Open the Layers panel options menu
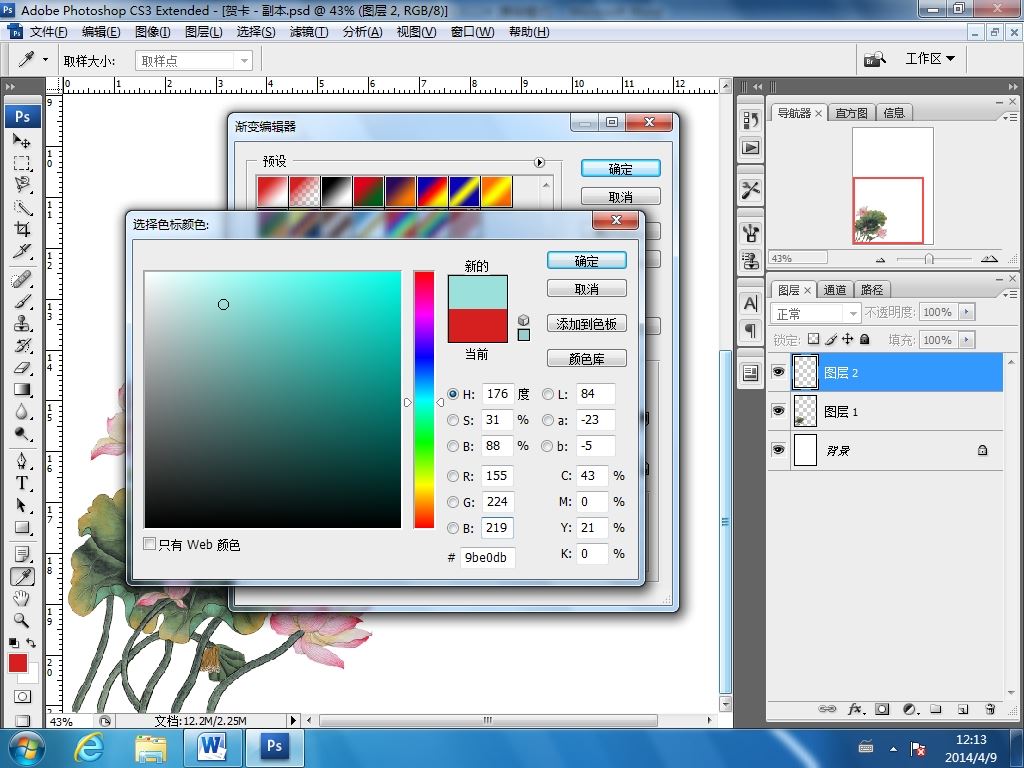This screenshot has height=768, width=1024. pos(1010,293)
